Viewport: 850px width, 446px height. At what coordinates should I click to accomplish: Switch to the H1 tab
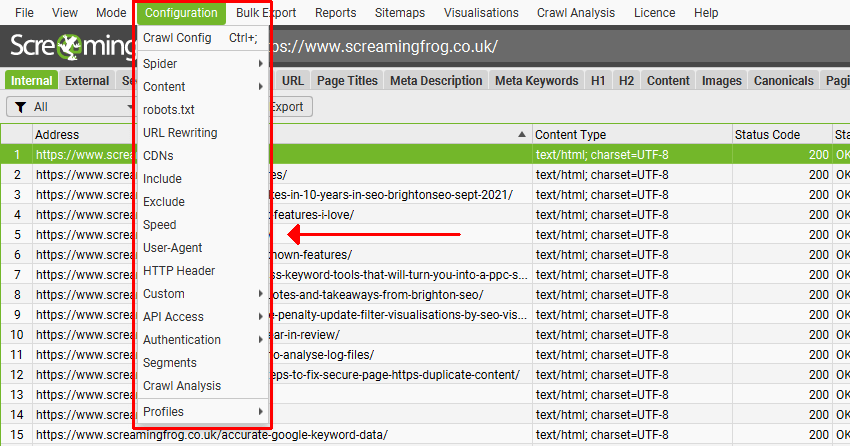598,80
